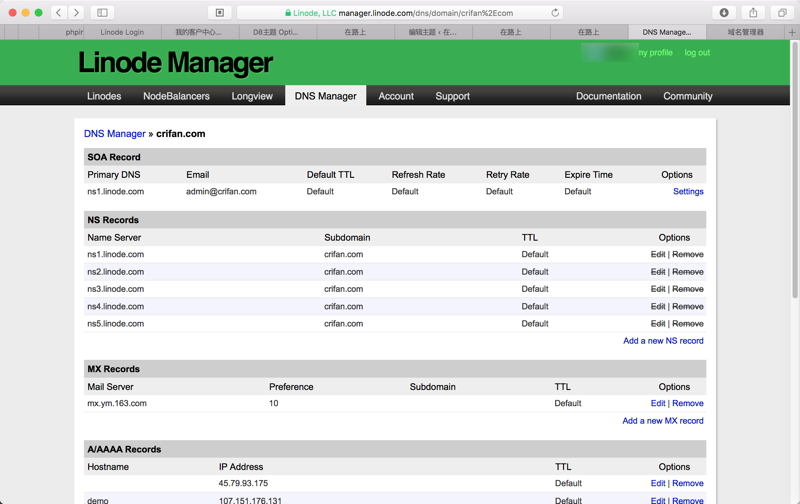This screenshot has width=800, height=504.
Task: Click DNS Manager breadcrumb link
Action: click(x=115, y=134)
